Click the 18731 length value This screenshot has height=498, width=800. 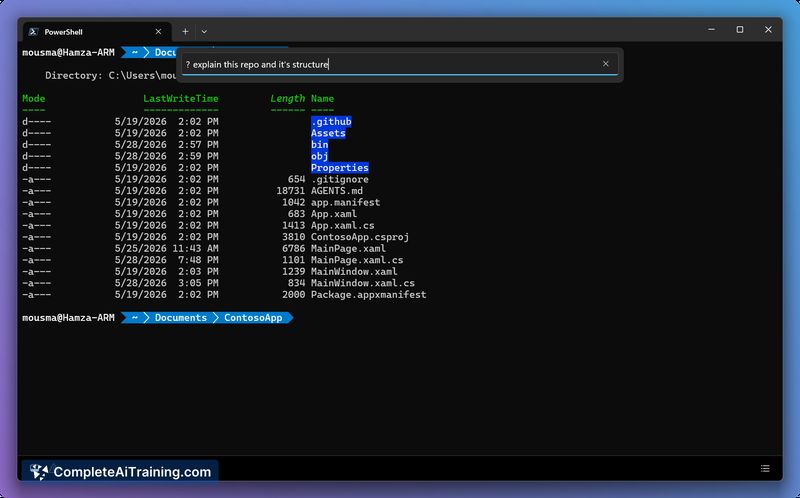coord(290,191)
